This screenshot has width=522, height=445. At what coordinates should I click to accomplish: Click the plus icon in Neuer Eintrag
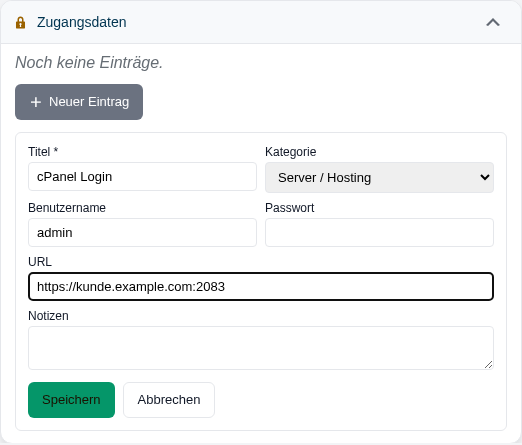[36, 102]
